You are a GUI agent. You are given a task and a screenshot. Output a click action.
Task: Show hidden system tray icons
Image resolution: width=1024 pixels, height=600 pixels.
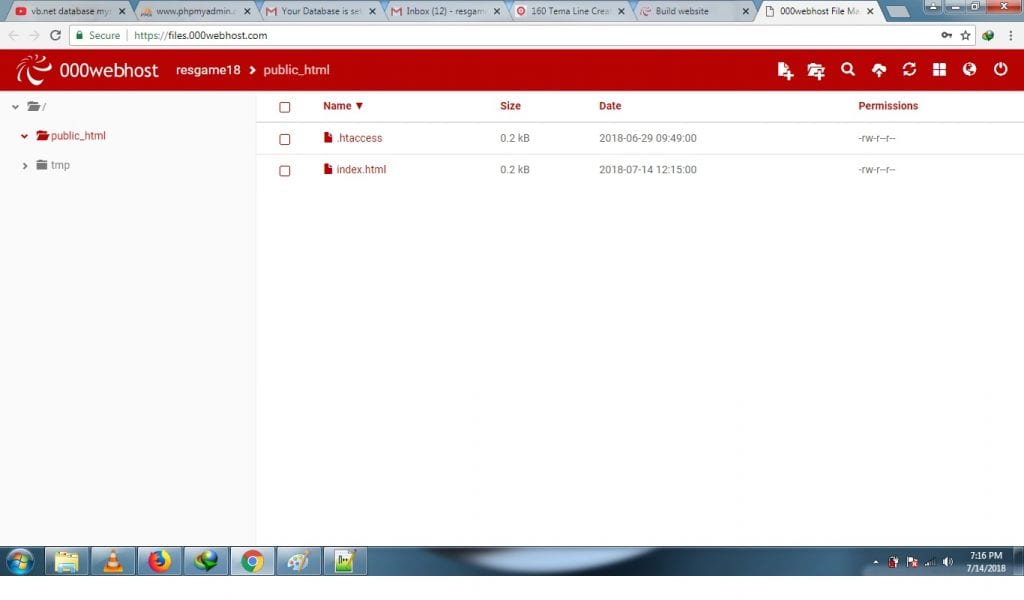coord(876,561)
